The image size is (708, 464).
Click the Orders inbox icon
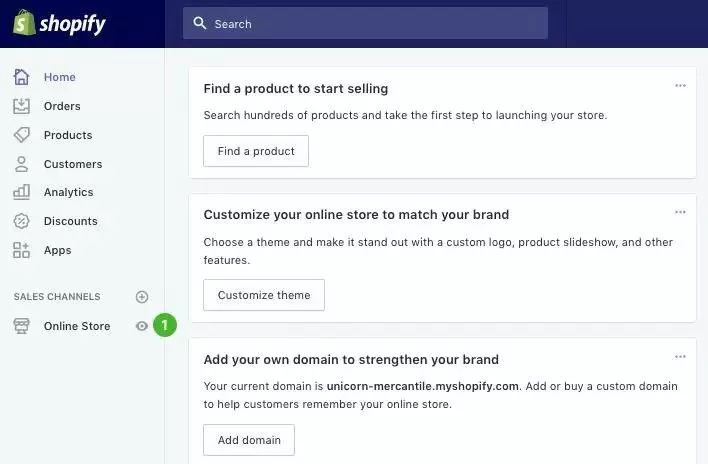coord(22,106)
